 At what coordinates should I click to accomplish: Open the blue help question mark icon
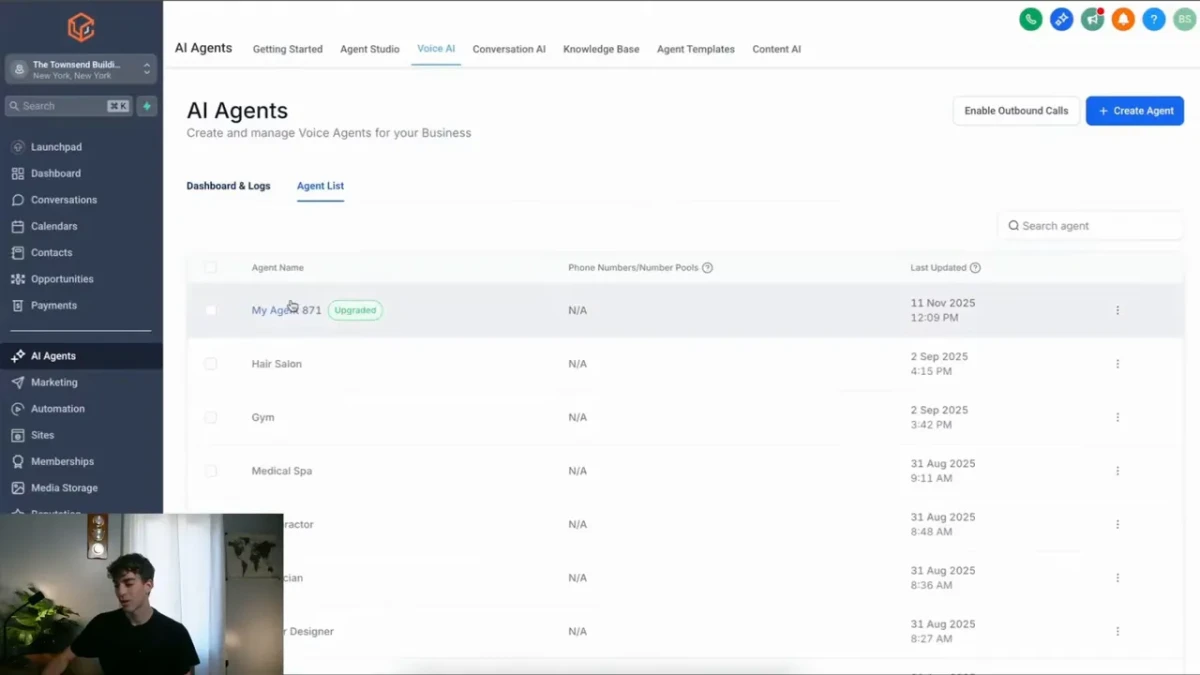coord(1154,19)
